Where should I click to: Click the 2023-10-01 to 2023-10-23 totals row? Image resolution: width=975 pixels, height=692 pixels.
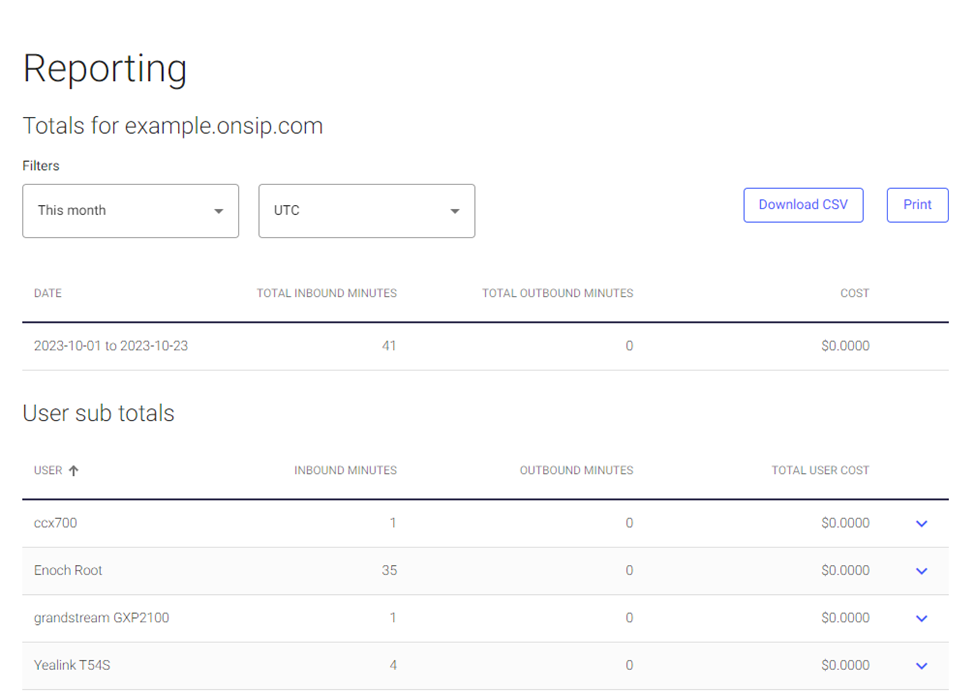click(x=485, y=346)
